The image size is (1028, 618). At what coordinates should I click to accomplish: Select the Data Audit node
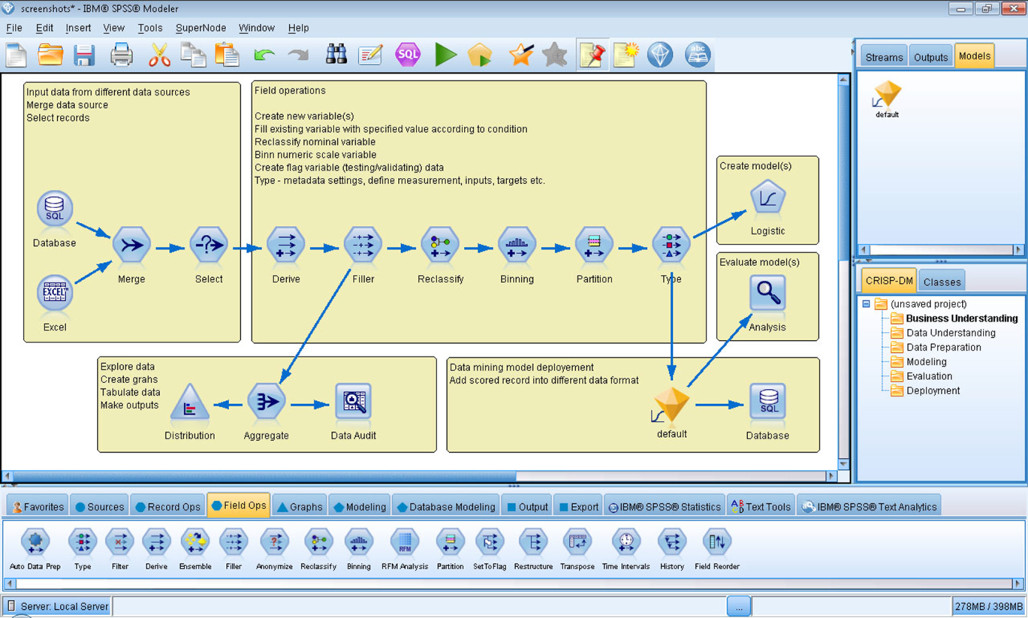point(353,402)
